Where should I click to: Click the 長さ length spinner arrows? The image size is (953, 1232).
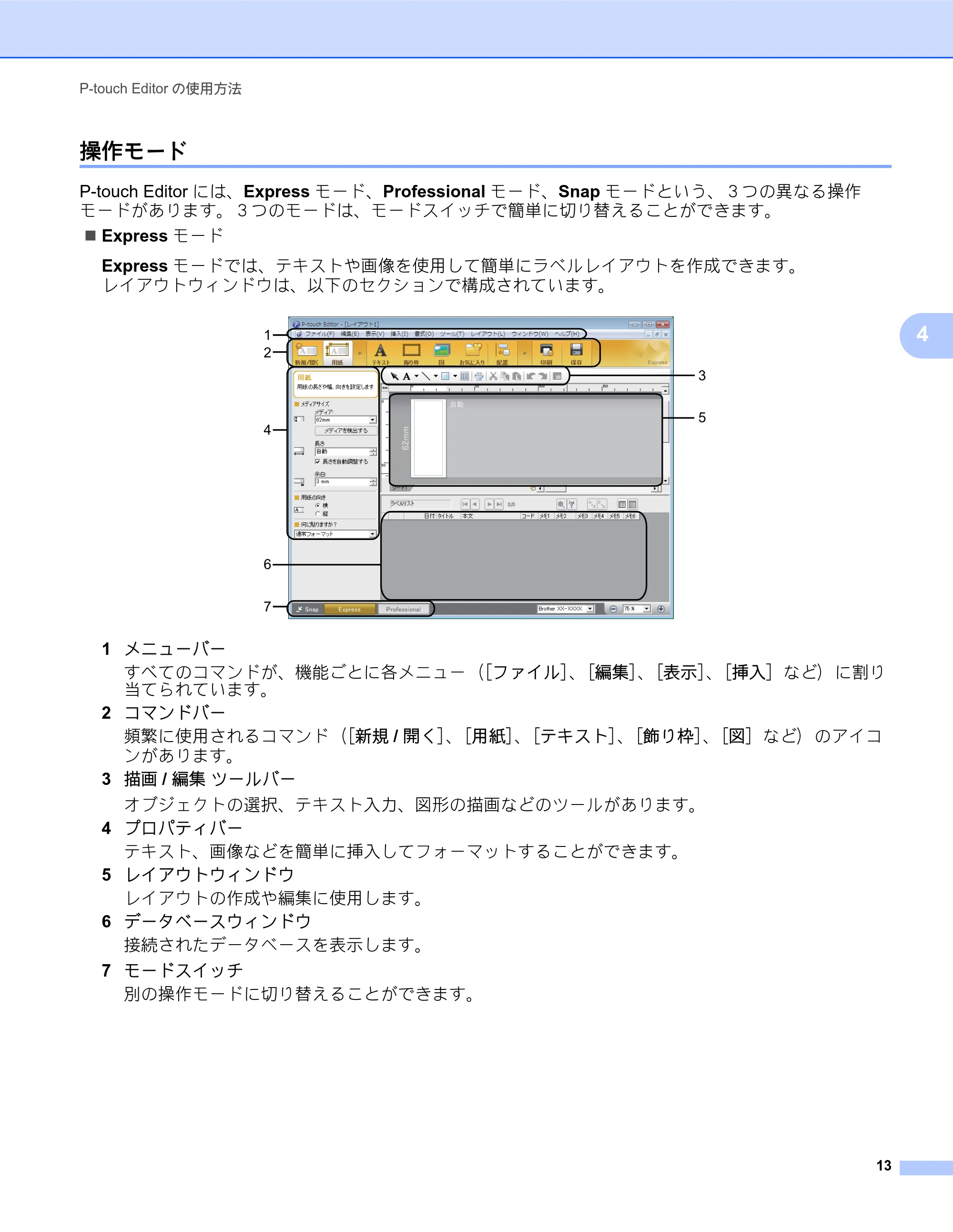[373, 451]
